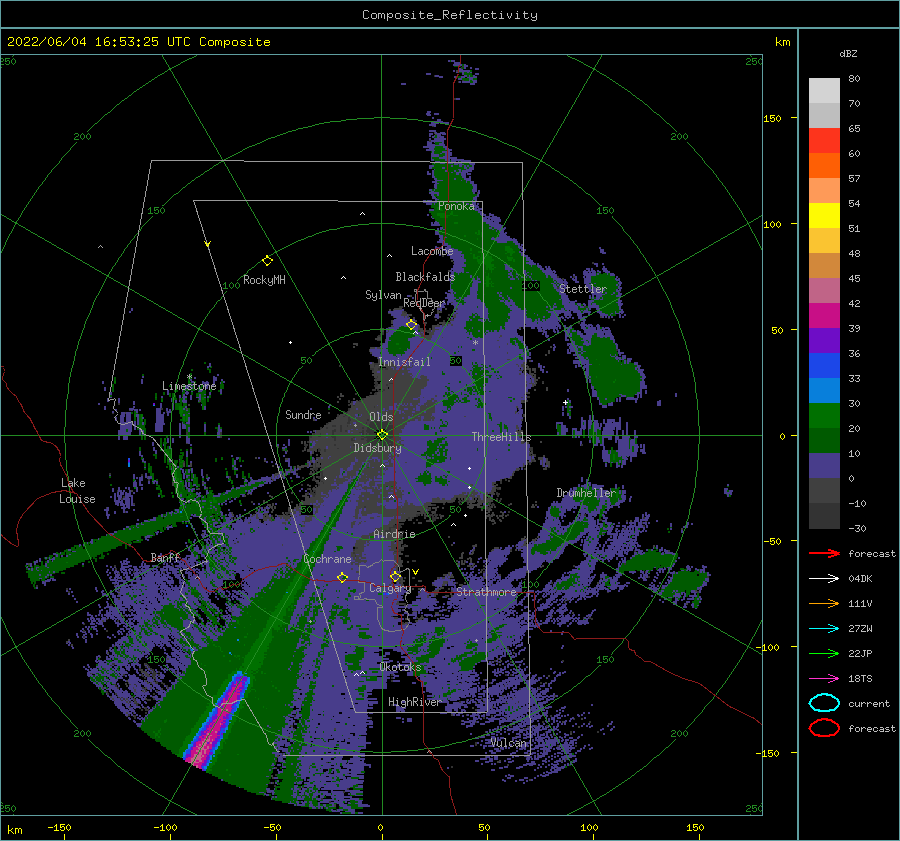Click the yellow diamond marker below RedDeer

click(x=412, y=325)
